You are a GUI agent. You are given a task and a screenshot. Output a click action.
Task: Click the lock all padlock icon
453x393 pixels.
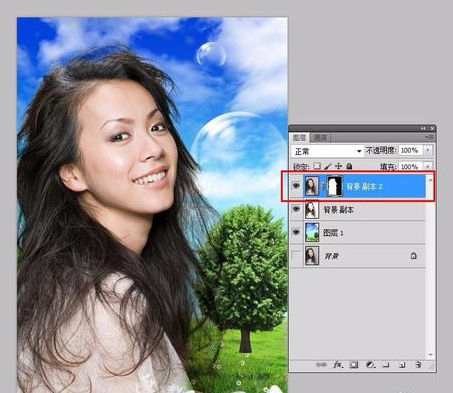(349, 166)
